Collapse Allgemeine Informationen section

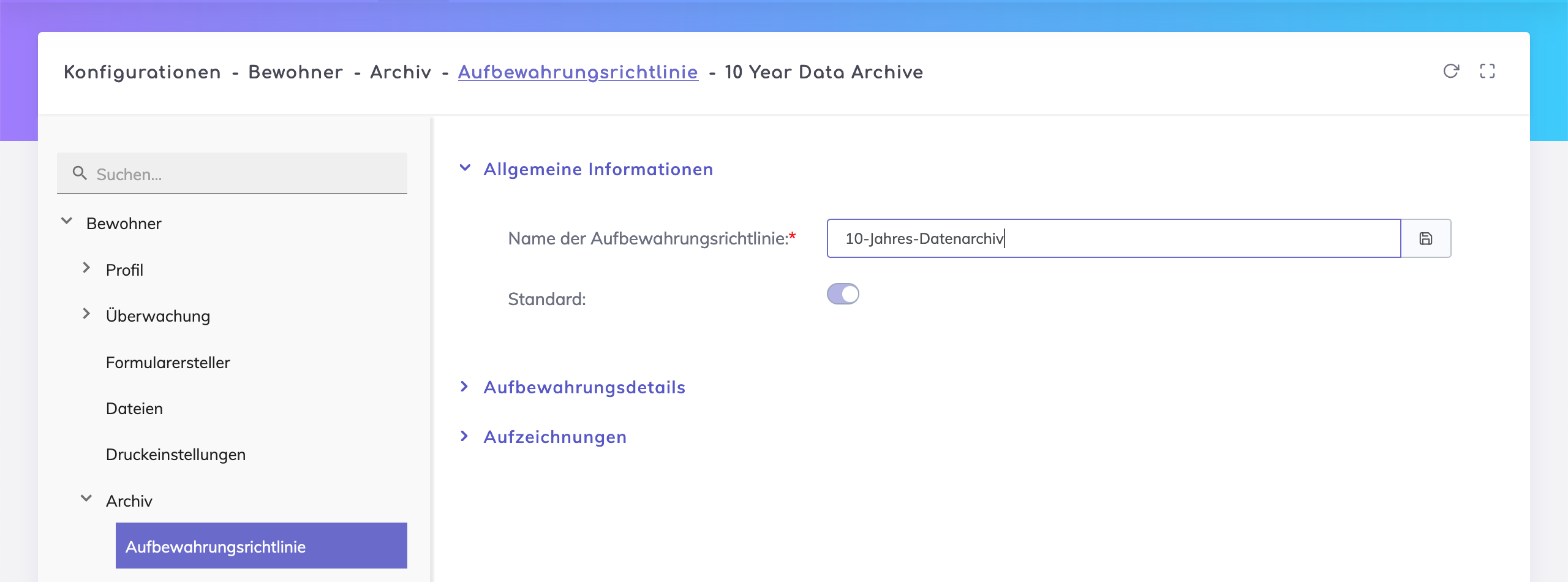pos(466,168)
